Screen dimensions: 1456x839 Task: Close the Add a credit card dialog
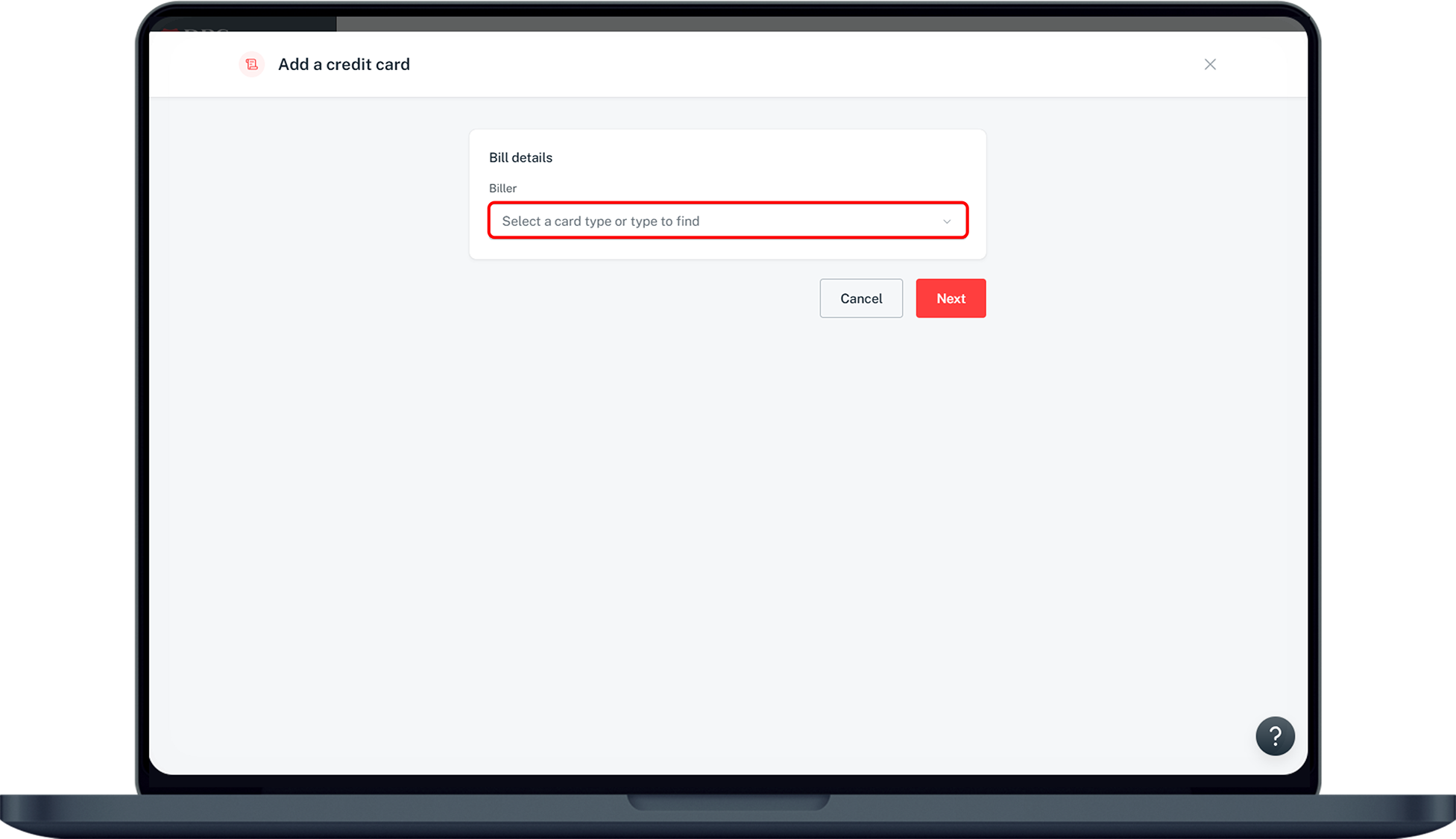coord(1210,64)
